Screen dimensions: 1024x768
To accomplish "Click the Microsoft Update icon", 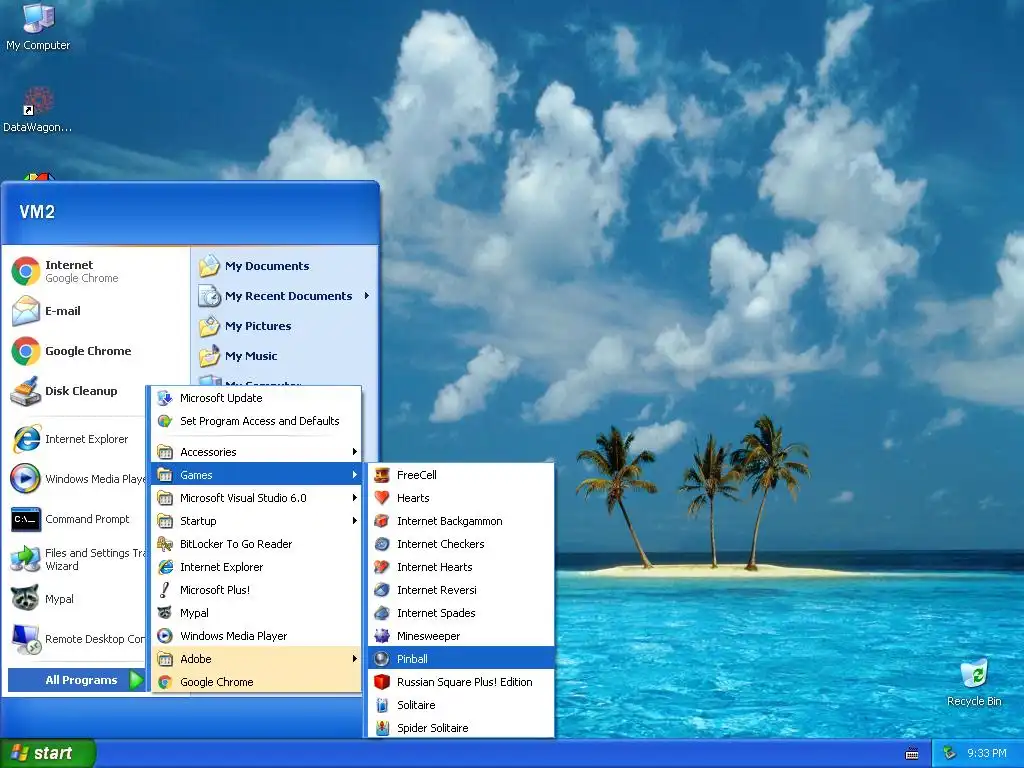I will pos(165,398).
